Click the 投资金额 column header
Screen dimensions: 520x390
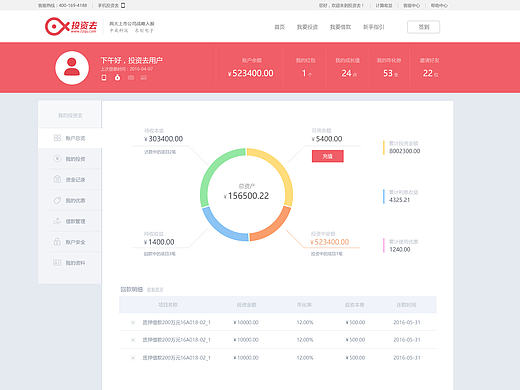pos(246,305)
